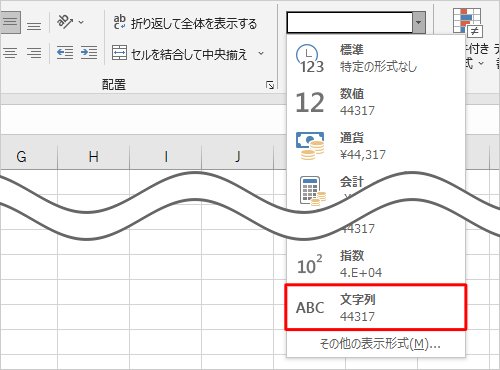This screenshot has height=370, width=500.
Task: Select column J header
Action: click(x=238, y=157)
